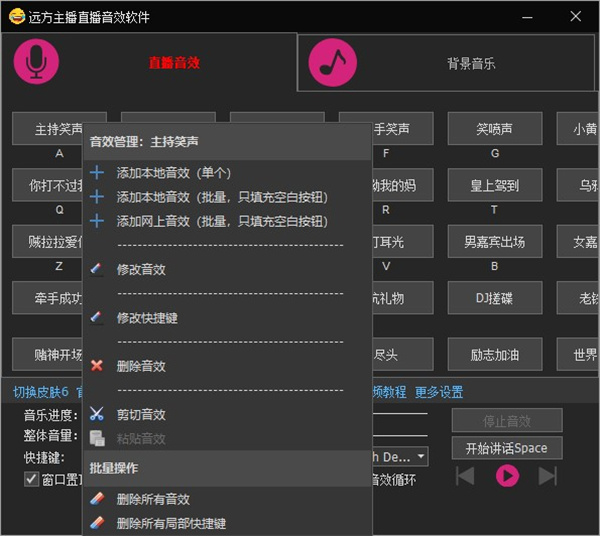Click plus icon beside 添加本地音效（批量）
Viewport: 600px width, 536px height.
pos(97,197)
